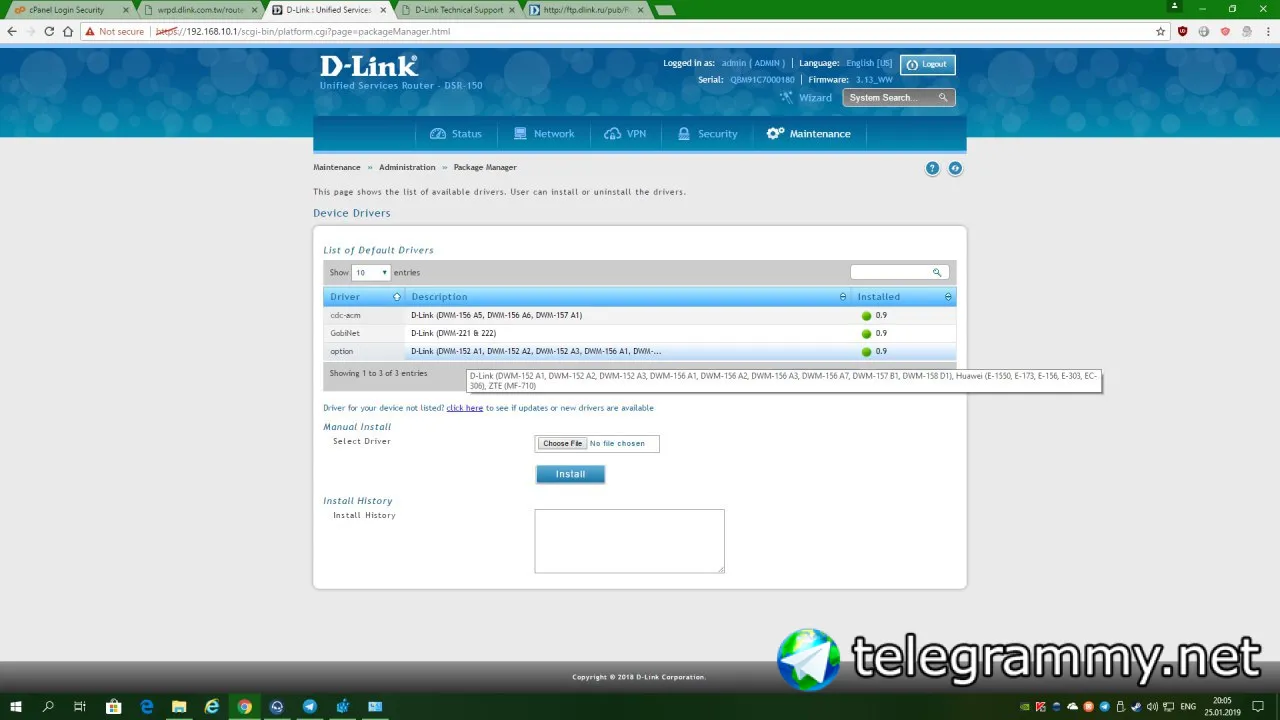Screen dimensions: 1280x720
Task: Click the Administration breadcrumb link
Action: (x=407, y=167)
